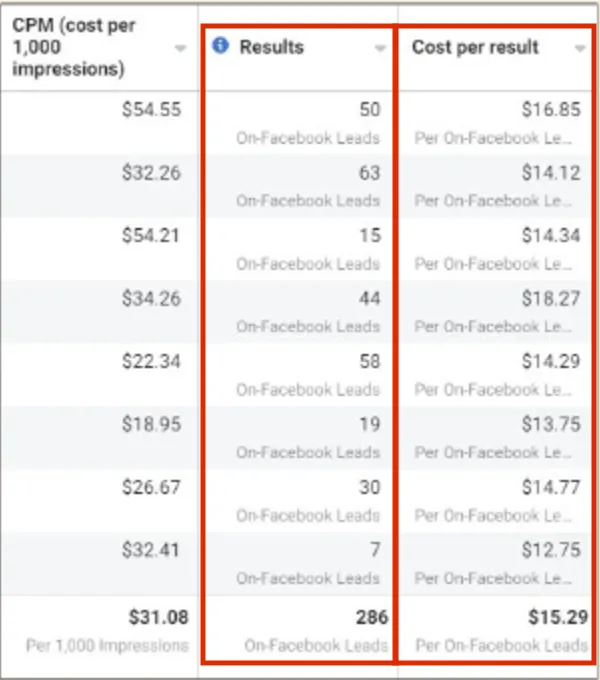Select the $12.75 cost per result cell
This screenshot has height=680, width=600.
(550, 550)
